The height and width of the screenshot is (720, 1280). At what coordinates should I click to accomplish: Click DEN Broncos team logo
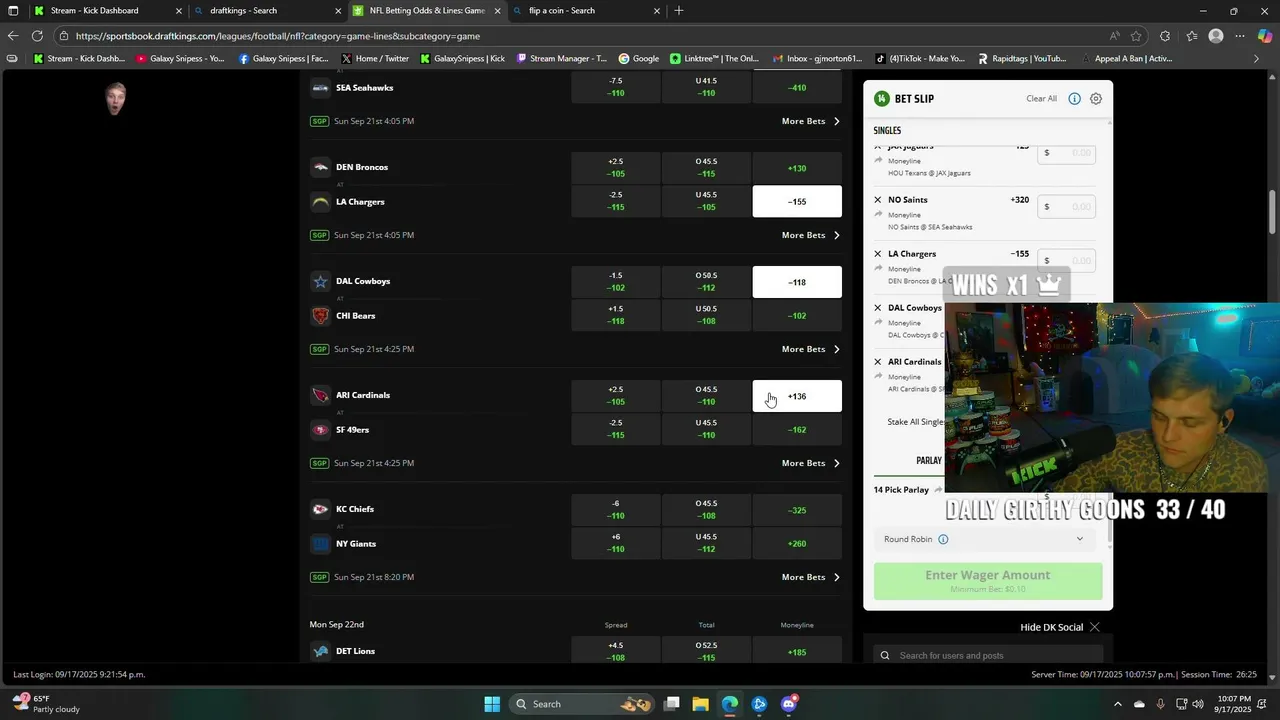[320, 167]
